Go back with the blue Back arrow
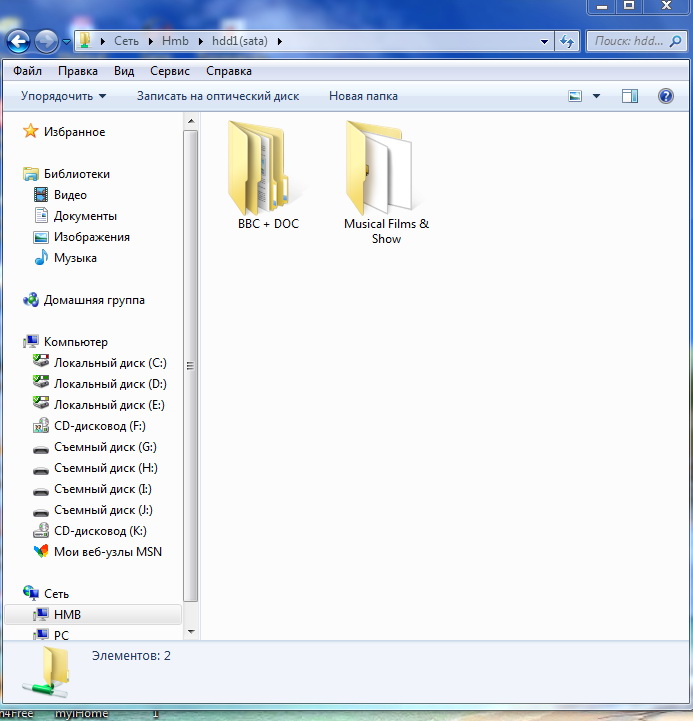 click(x=18, y=42)
